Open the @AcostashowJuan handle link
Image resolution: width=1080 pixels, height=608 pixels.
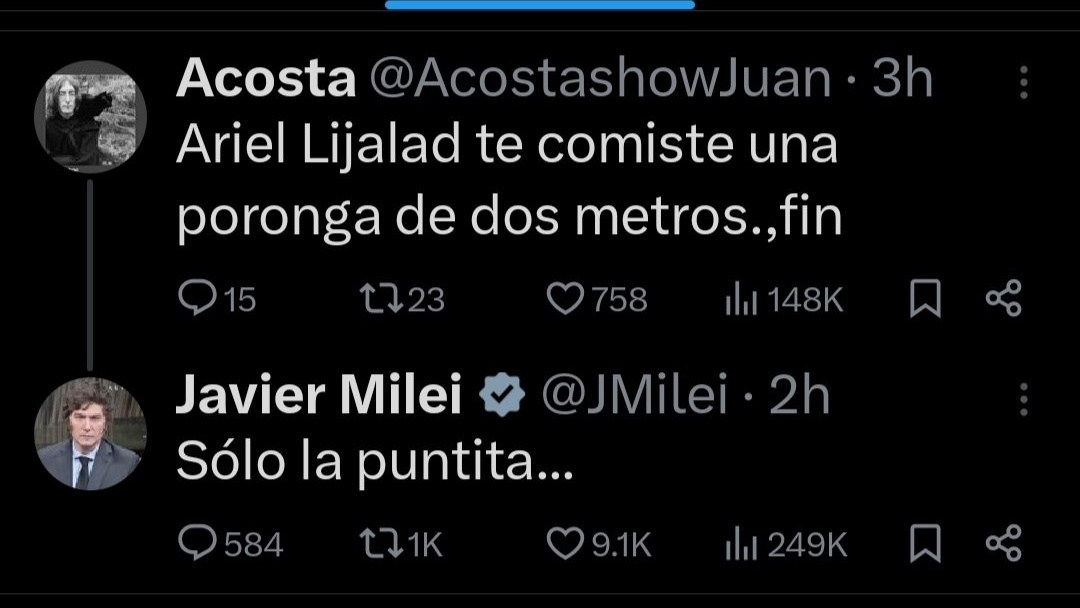point(600,80)
